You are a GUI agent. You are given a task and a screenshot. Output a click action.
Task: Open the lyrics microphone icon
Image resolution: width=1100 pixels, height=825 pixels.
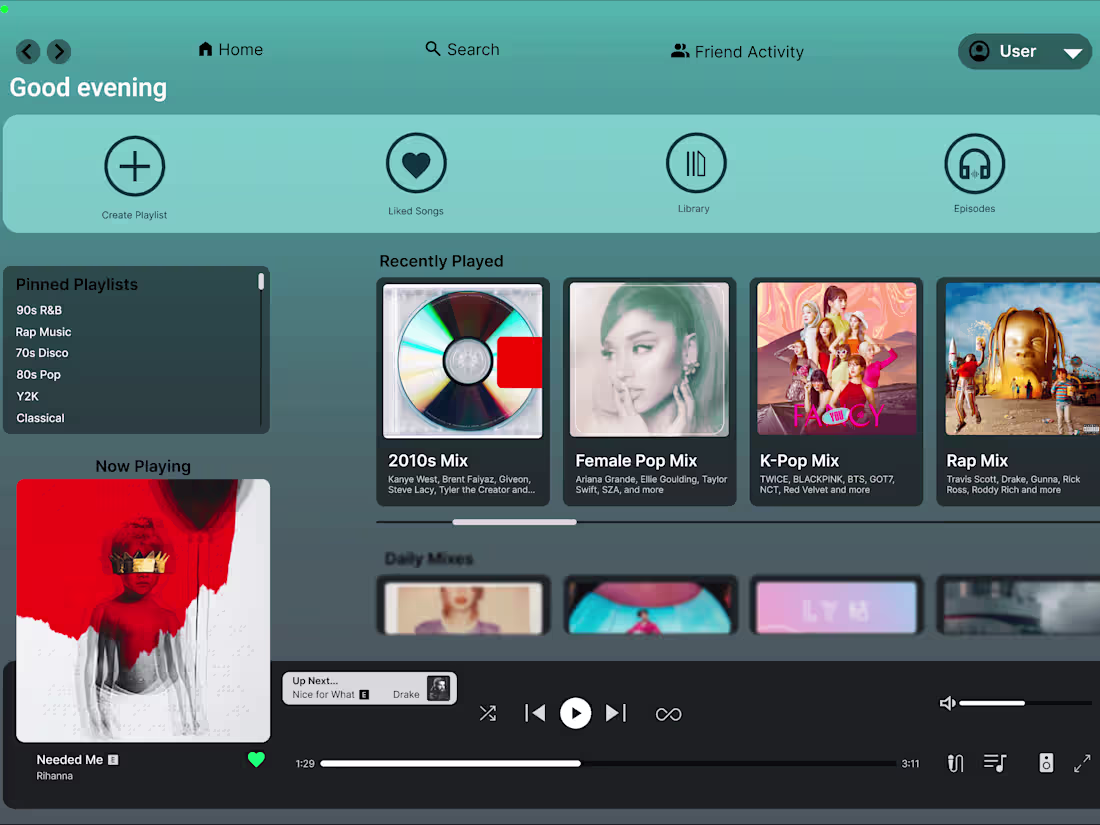pos(955,763)
